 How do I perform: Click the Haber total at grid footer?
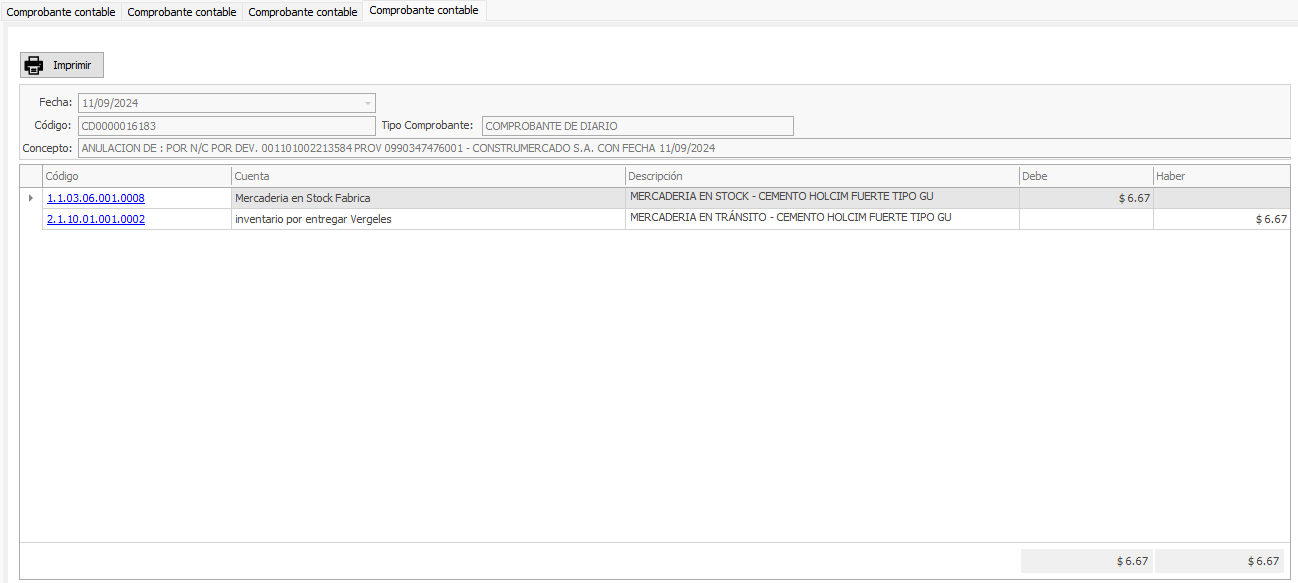pyautogui.click(x=1222, y=561)
